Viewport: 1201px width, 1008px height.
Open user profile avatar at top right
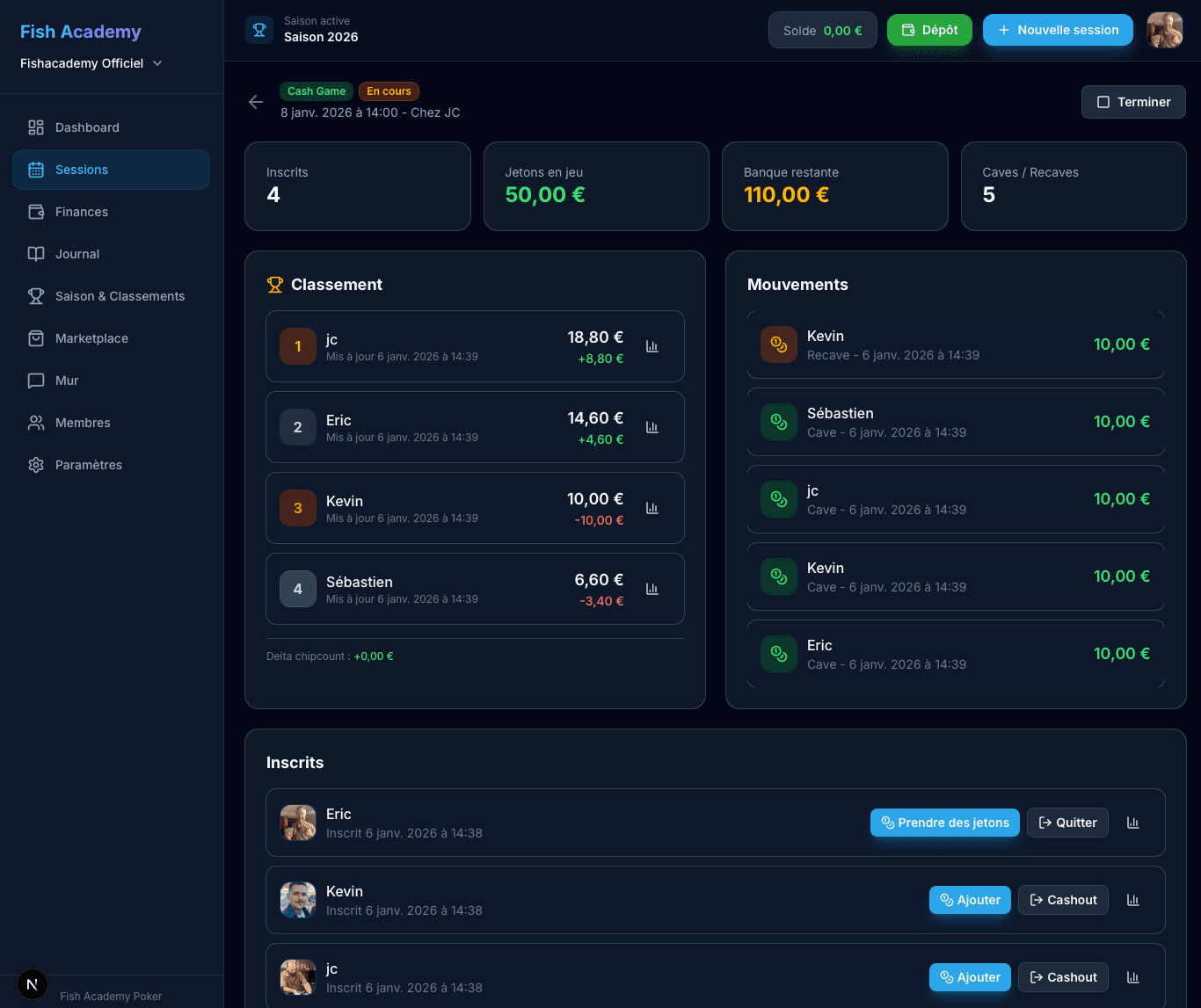click(1164, 30)
